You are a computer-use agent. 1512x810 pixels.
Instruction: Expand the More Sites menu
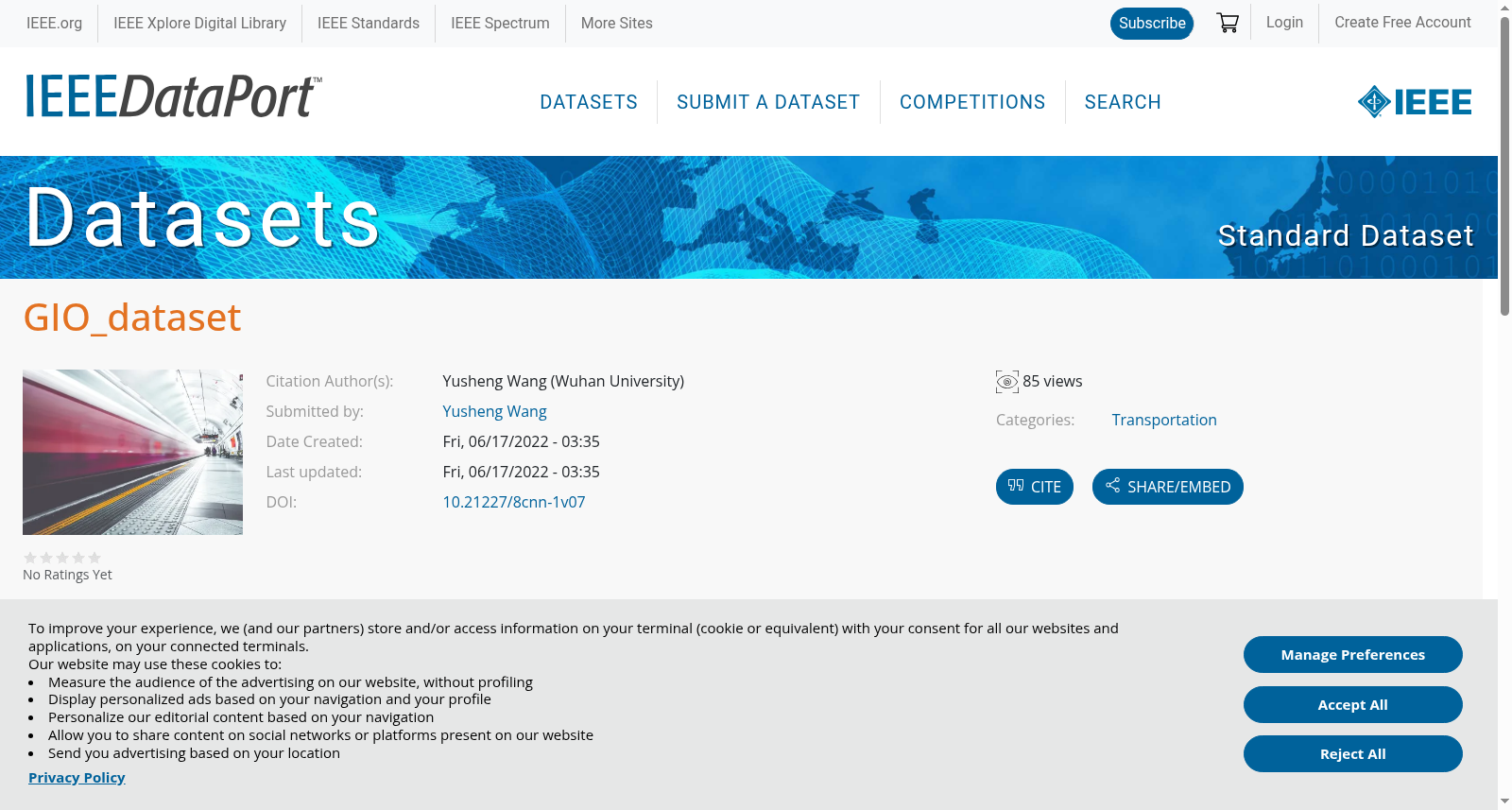tap(616, 23)
